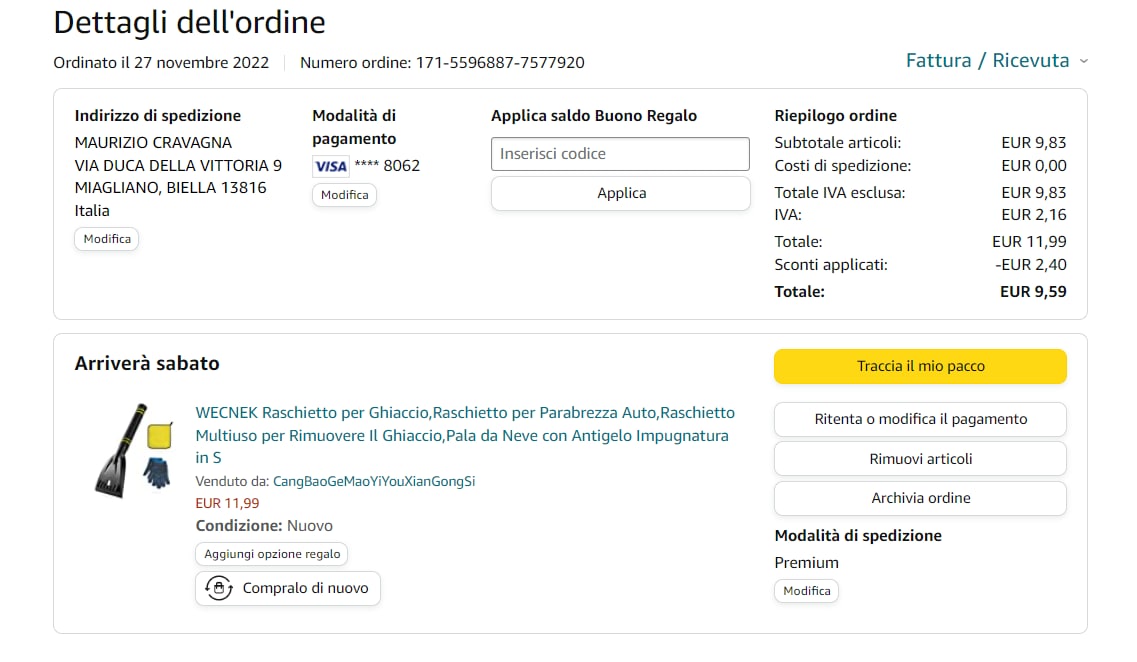Open the ice scraper product thumbnail
Image resolution: width=1137 pixels, height=662 pixels.
click(x=133, y=450)
